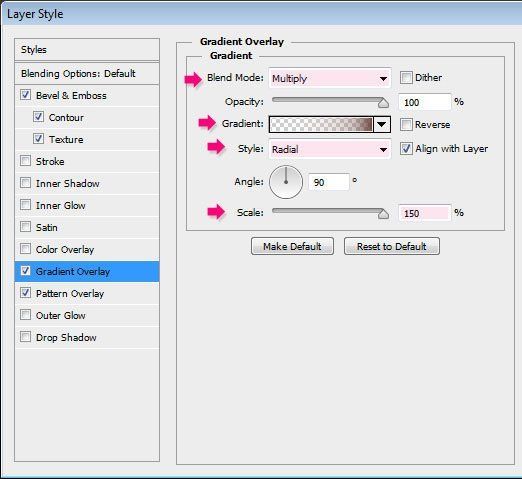Viewport: 522px width, 479px height.
Task: Click the Layer Style title bar
Action: coord(261,14)
